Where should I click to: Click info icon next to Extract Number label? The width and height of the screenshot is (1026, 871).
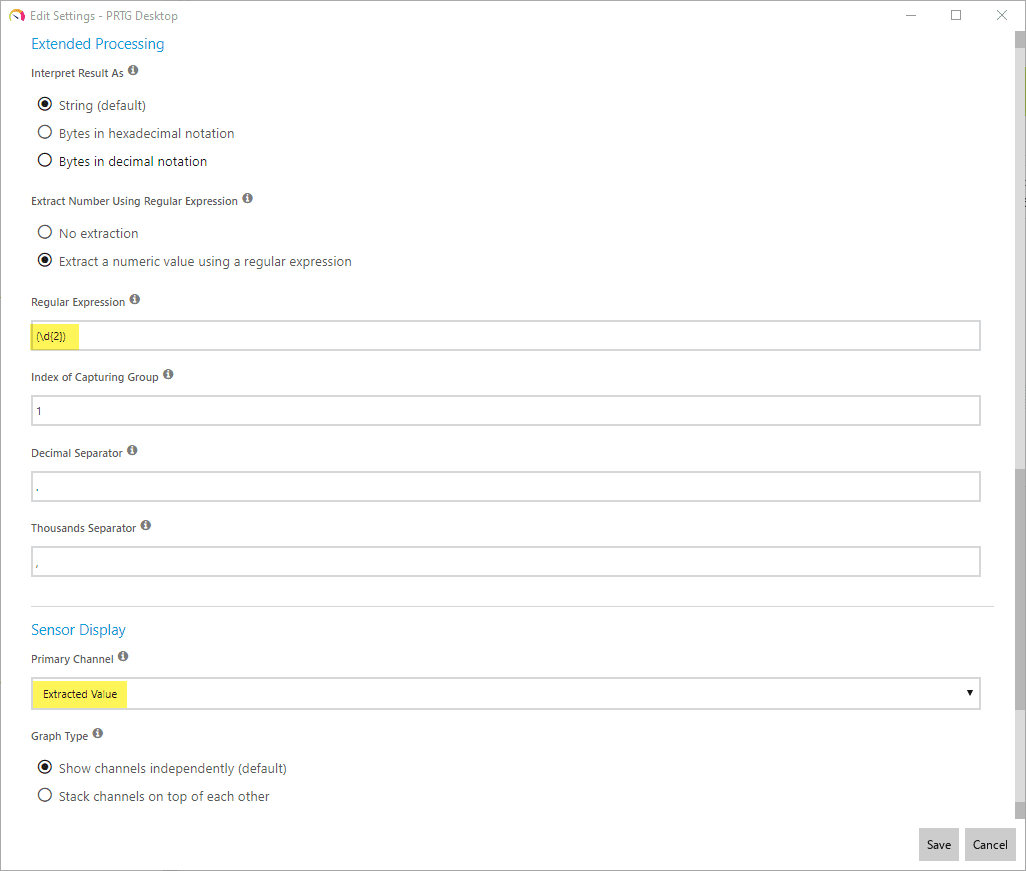[x=247, y=199]
